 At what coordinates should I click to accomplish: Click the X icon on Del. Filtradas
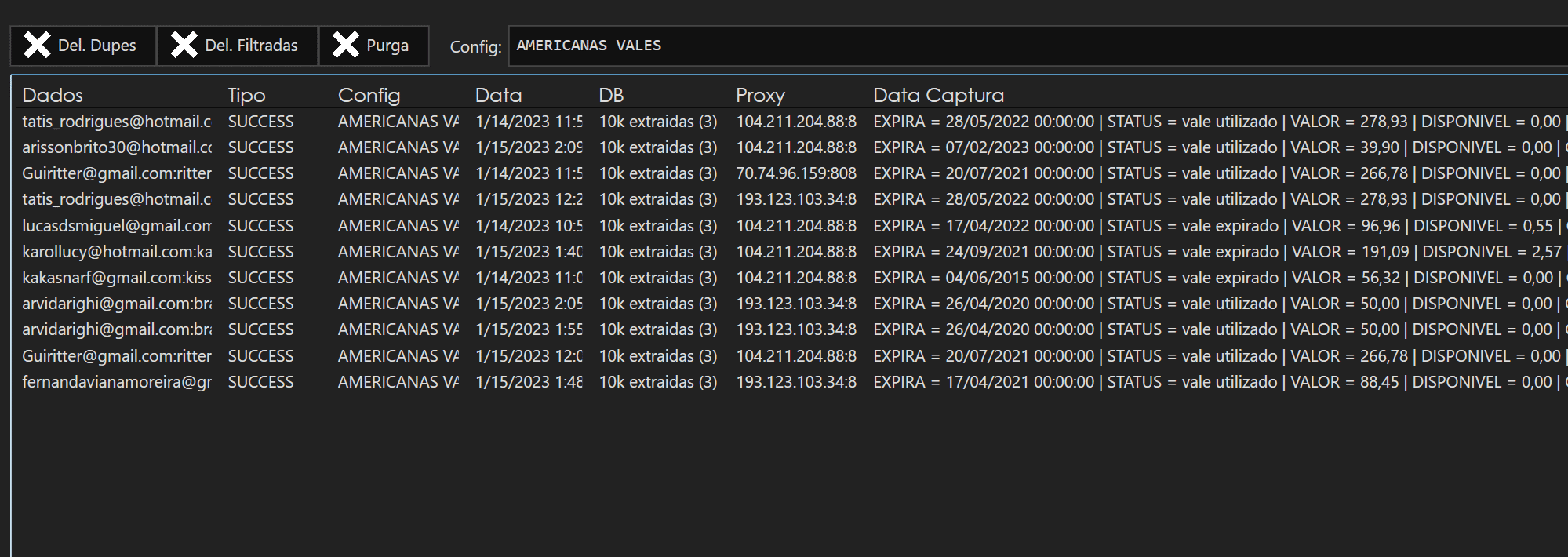coord(184,46)
